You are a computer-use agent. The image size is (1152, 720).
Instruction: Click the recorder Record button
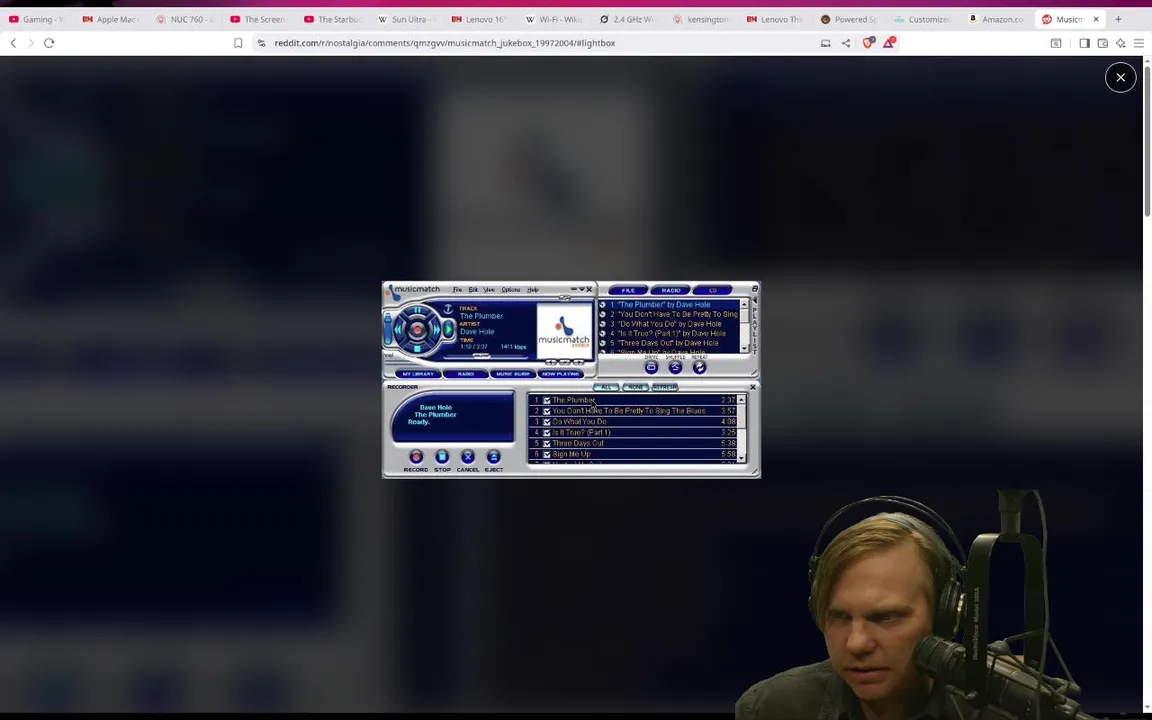[416, 457]
